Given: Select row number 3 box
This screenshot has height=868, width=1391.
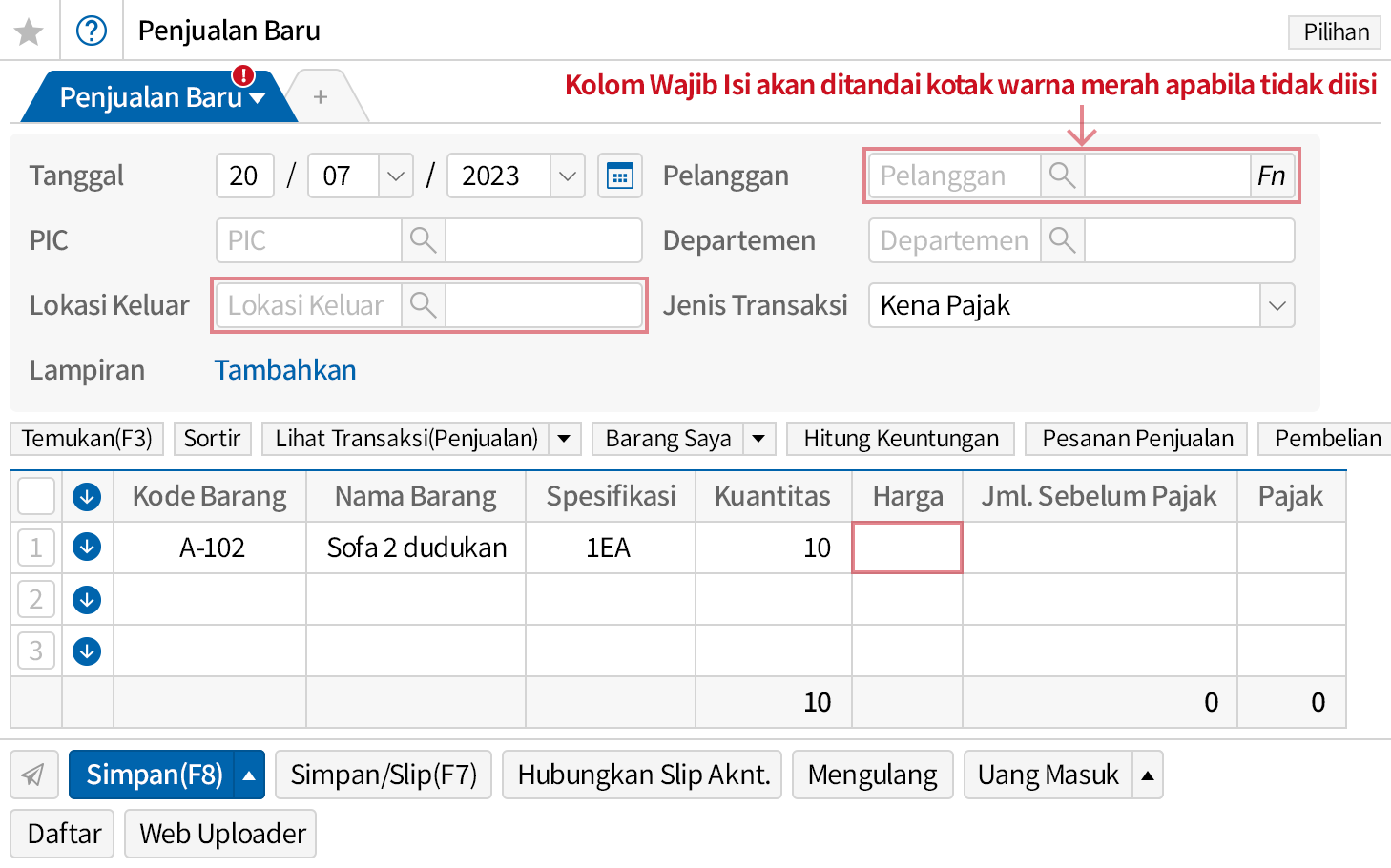Looking at the screenshot, I should pyautogui.click(x=36, y=651).
